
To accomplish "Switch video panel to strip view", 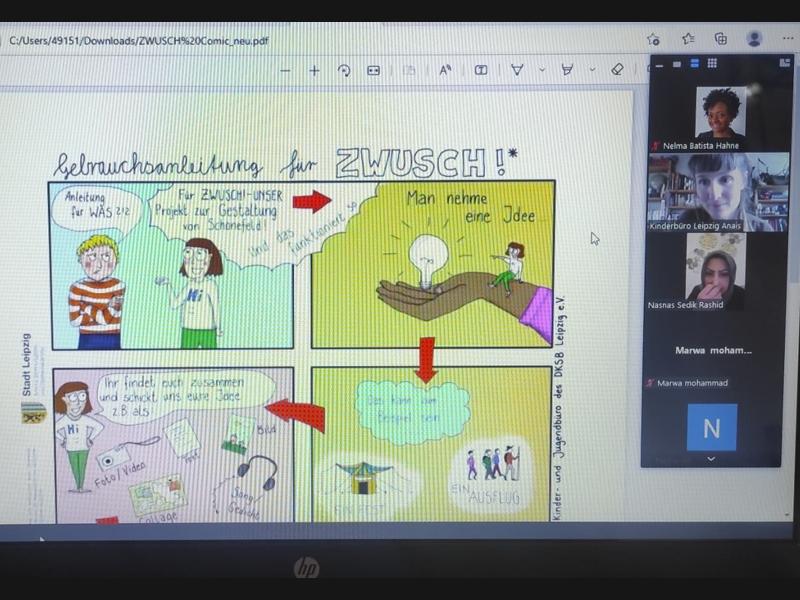I will click(x=694, y=64).
